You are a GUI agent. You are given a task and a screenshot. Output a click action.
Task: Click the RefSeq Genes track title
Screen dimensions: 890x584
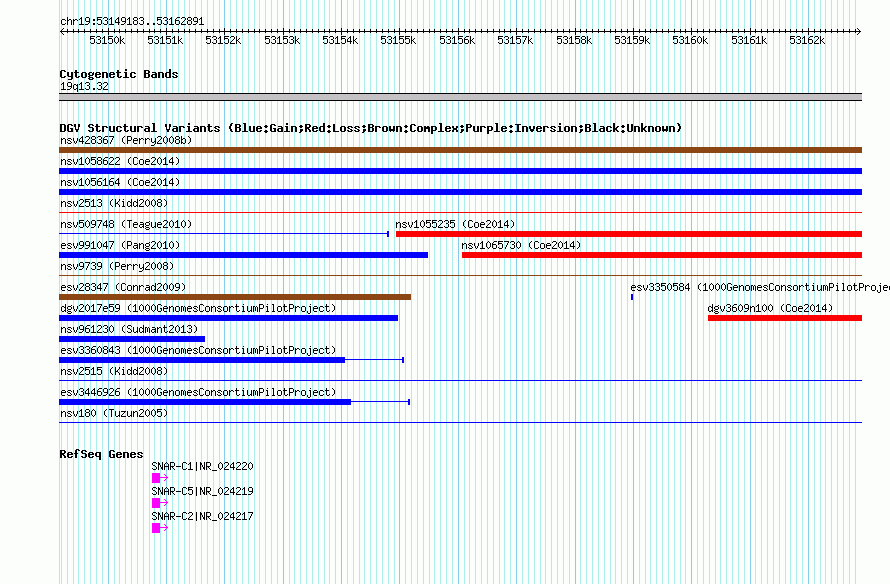(101, 454)
